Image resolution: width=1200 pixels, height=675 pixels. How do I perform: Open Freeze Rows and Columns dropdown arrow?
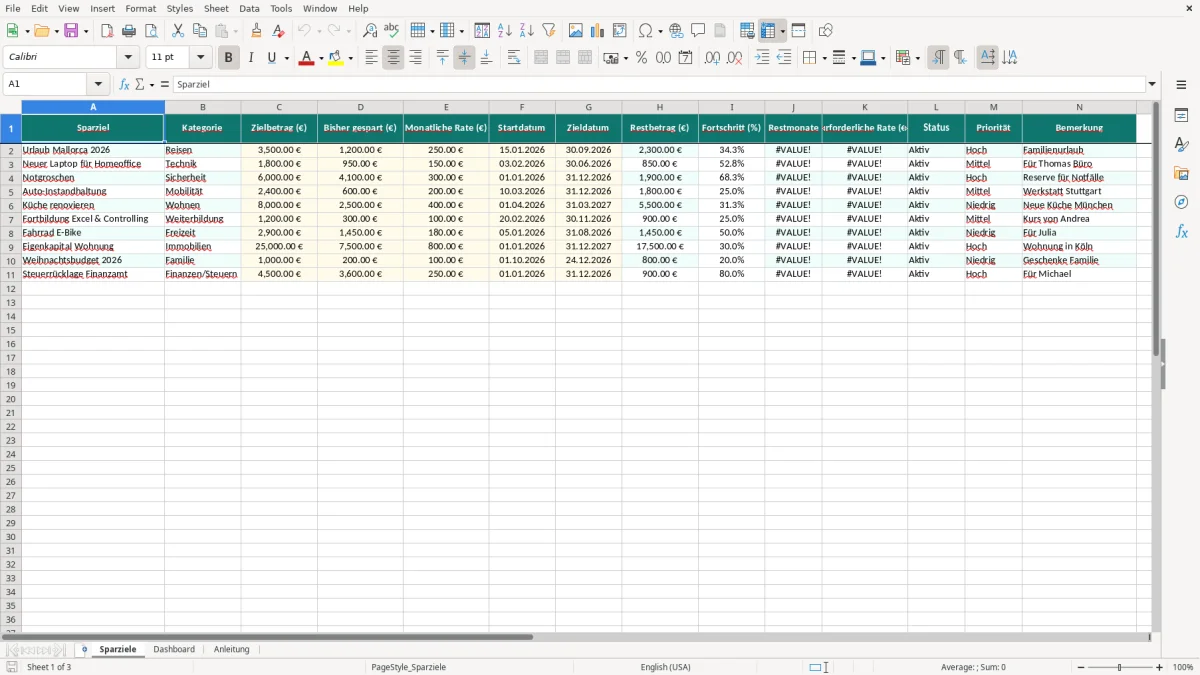[782, 31]
